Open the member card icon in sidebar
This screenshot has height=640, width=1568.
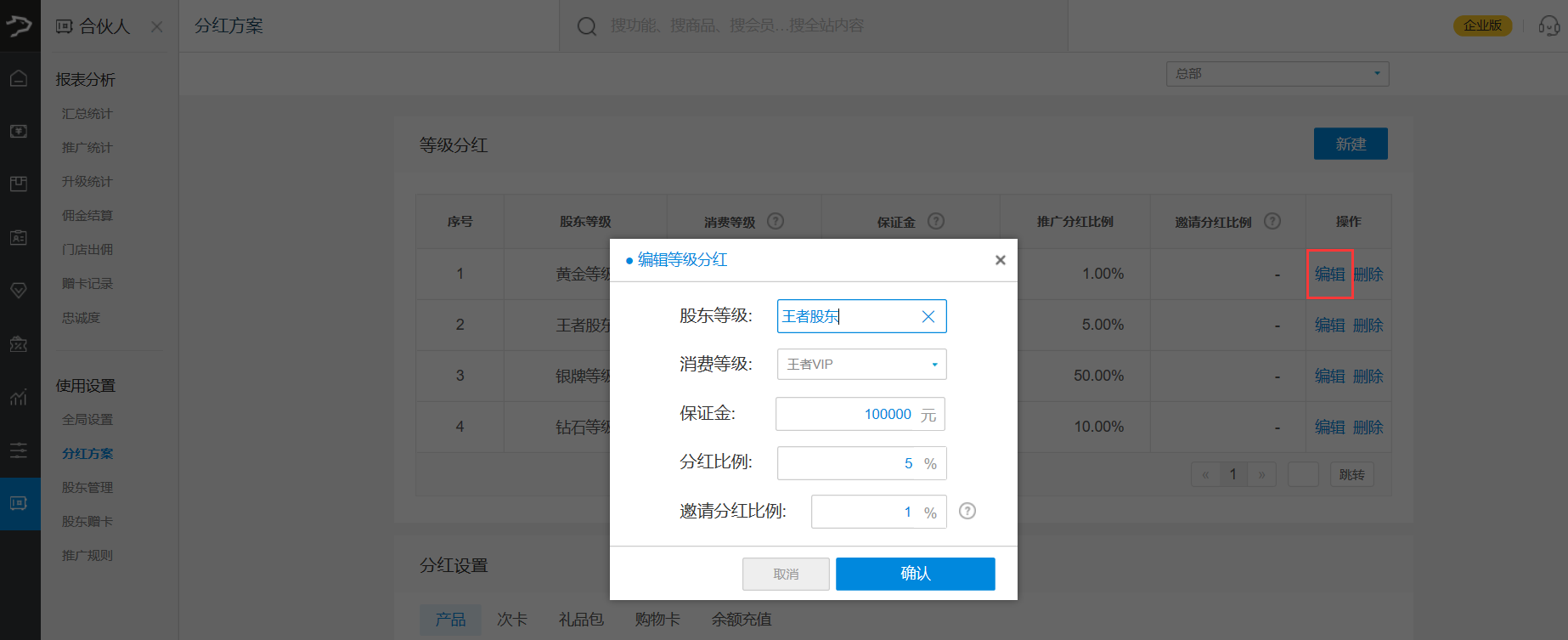19,238
